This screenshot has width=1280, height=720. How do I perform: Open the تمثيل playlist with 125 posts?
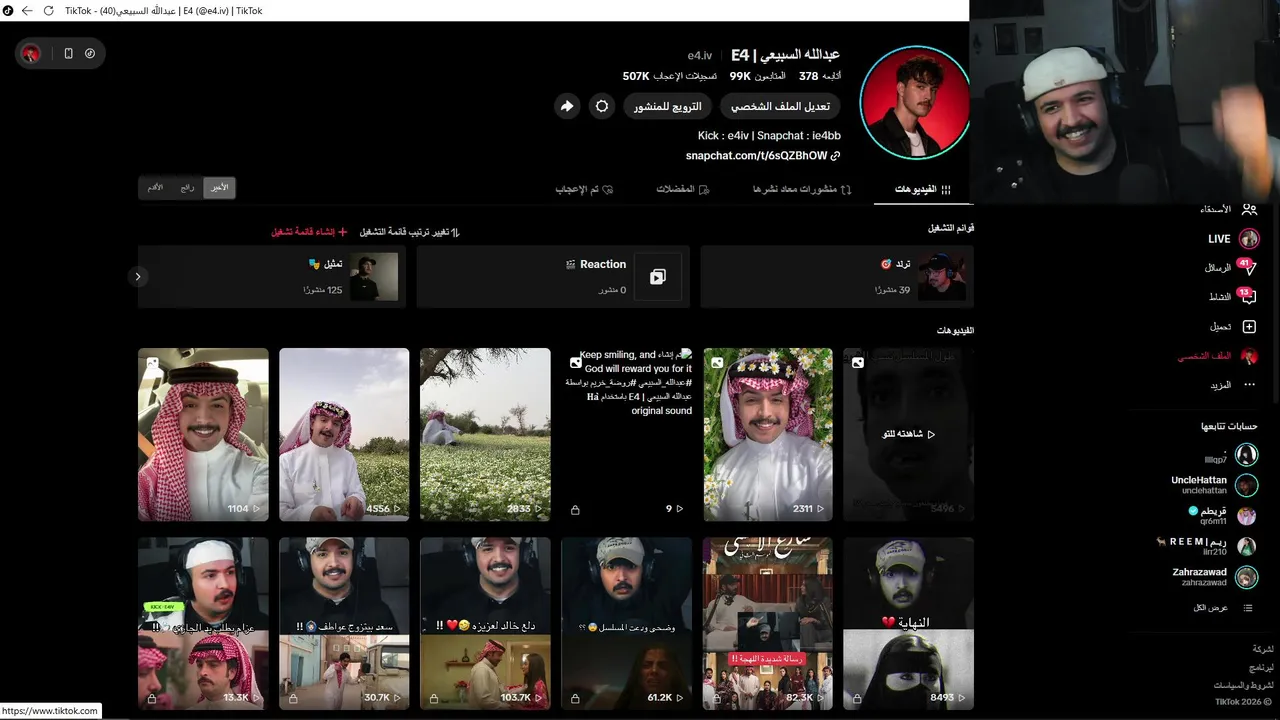[272, 277]
